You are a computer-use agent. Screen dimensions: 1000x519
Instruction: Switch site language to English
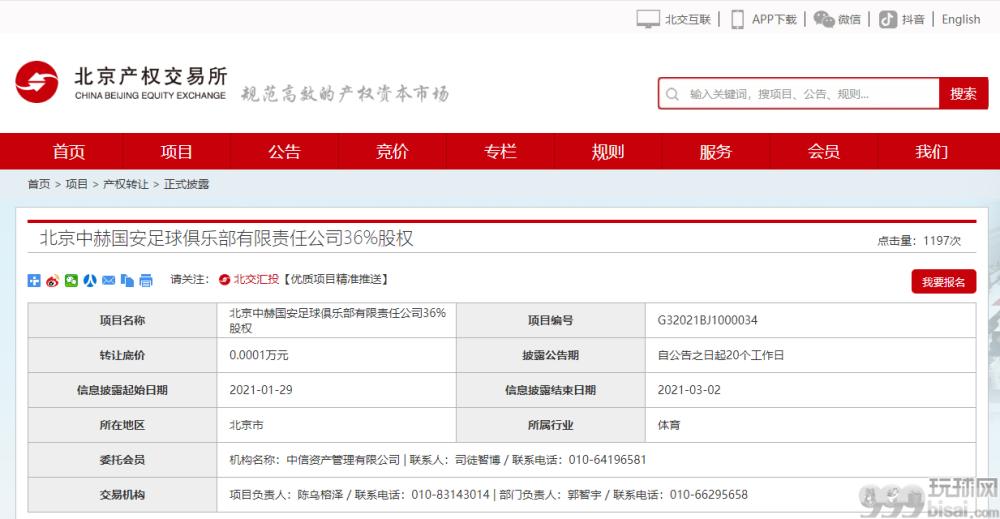click(x=960, y=19)
